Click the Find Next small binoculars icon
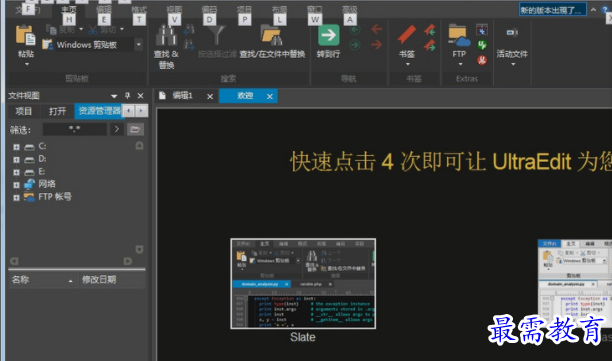The image size is (612, 361). 189,45
